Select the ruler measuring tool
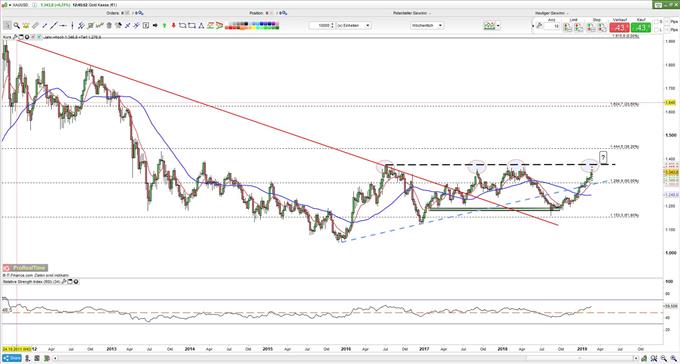This screenshot has width=680, height=364. click(x=35, y=25)
